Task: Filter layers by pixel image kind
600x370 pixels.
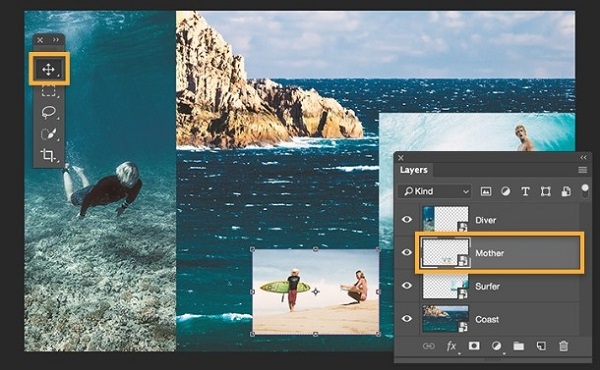Action: click(x=486, y=191)
